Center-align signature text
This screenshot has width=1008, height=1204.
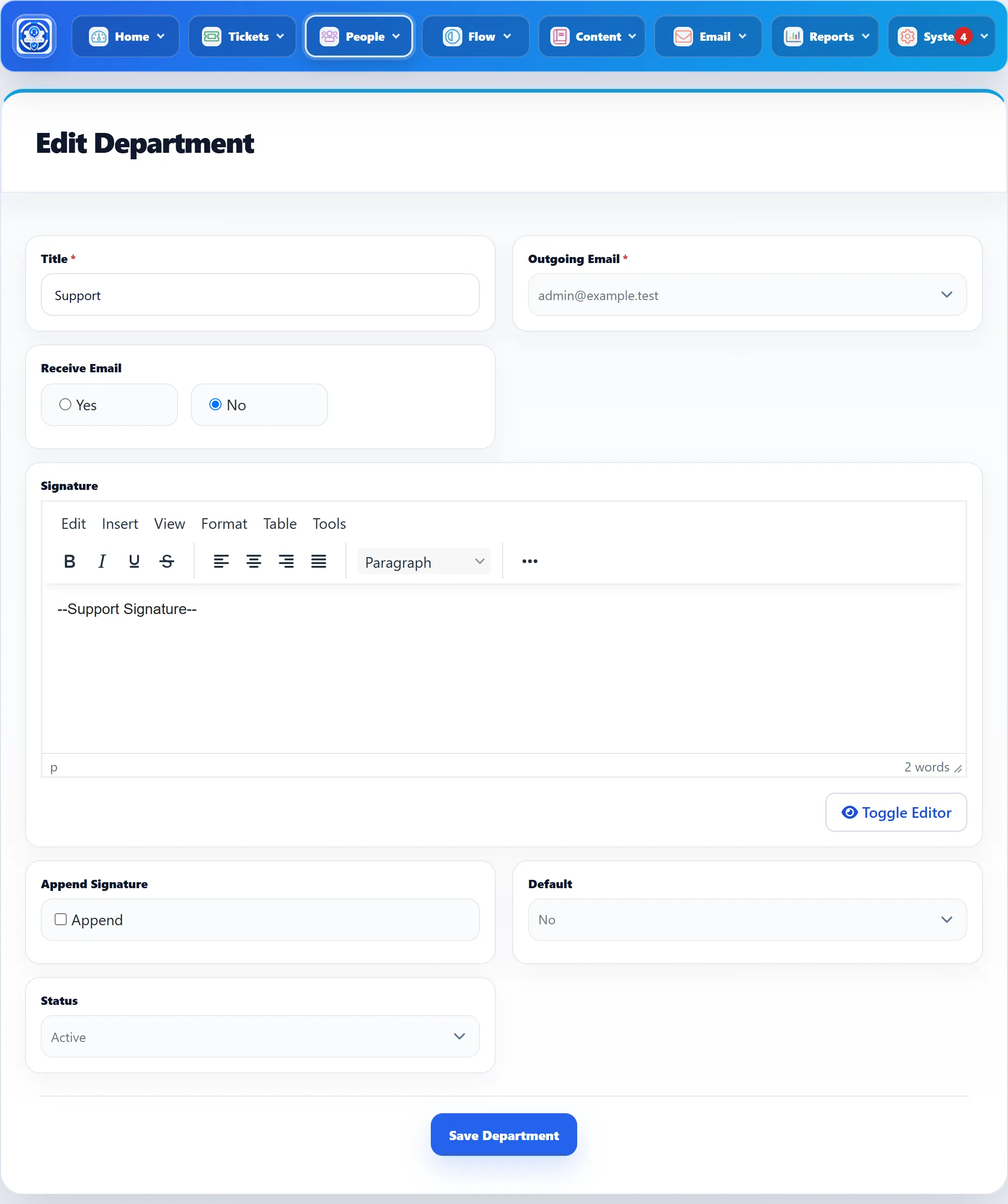[x=254, y=561]
